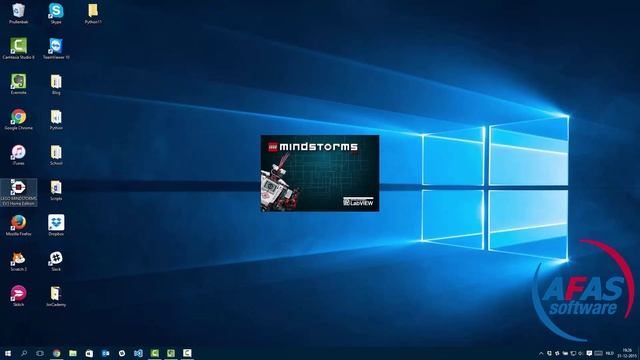The image size is (640, 360).
Task: Switch to Google Chrome in the taskbar
Action: pyautogui.click(x=56, y=353)
